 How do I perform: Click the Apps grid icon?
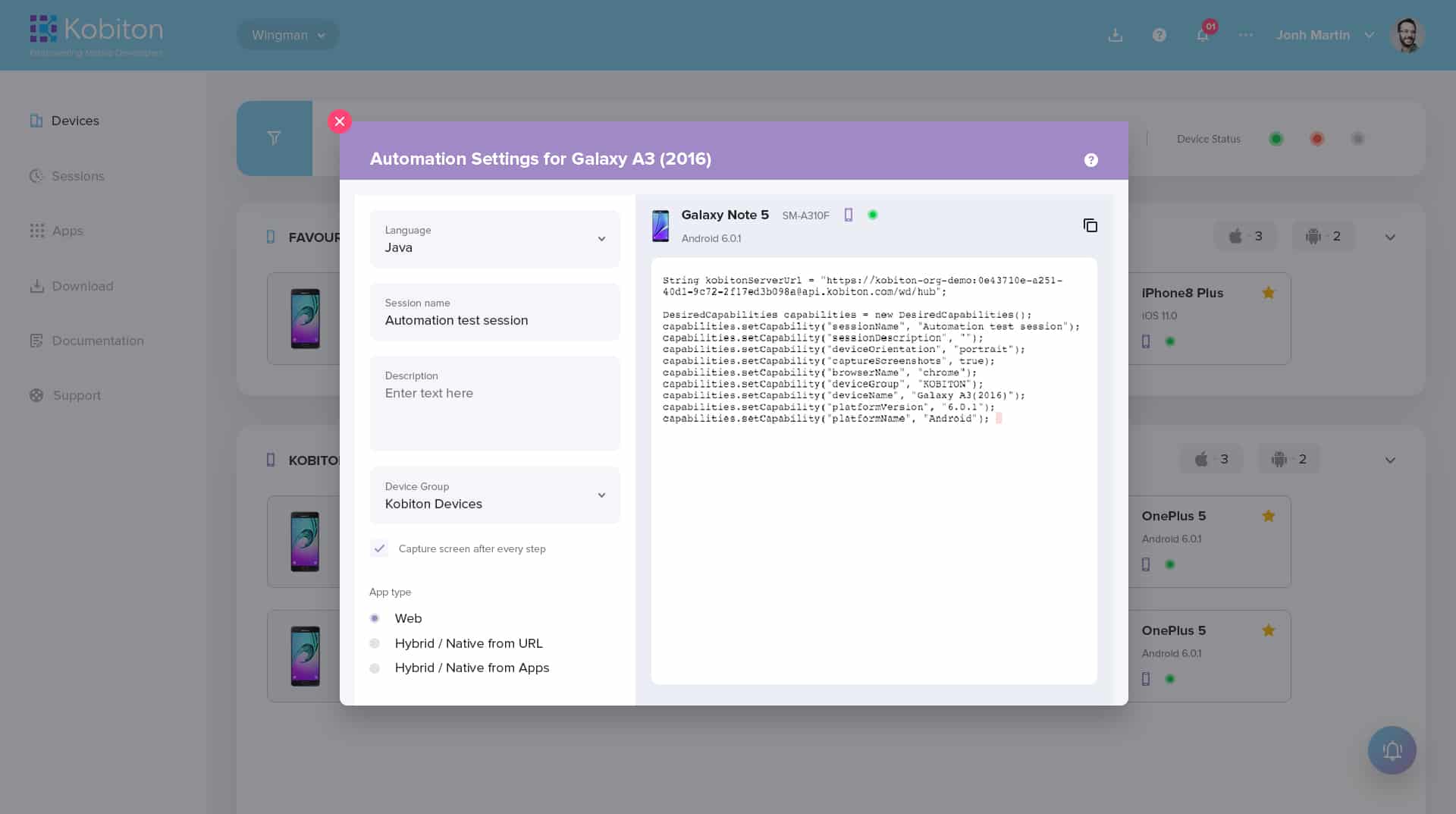pyautogui.click(x=36, y=231)
